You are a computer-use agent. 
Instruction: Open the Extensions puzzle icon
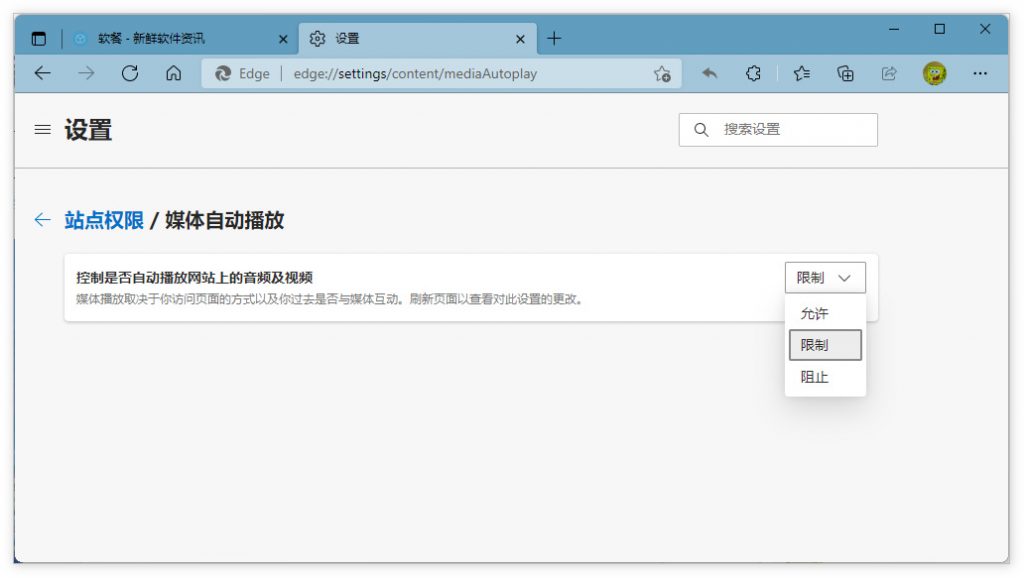754,73
